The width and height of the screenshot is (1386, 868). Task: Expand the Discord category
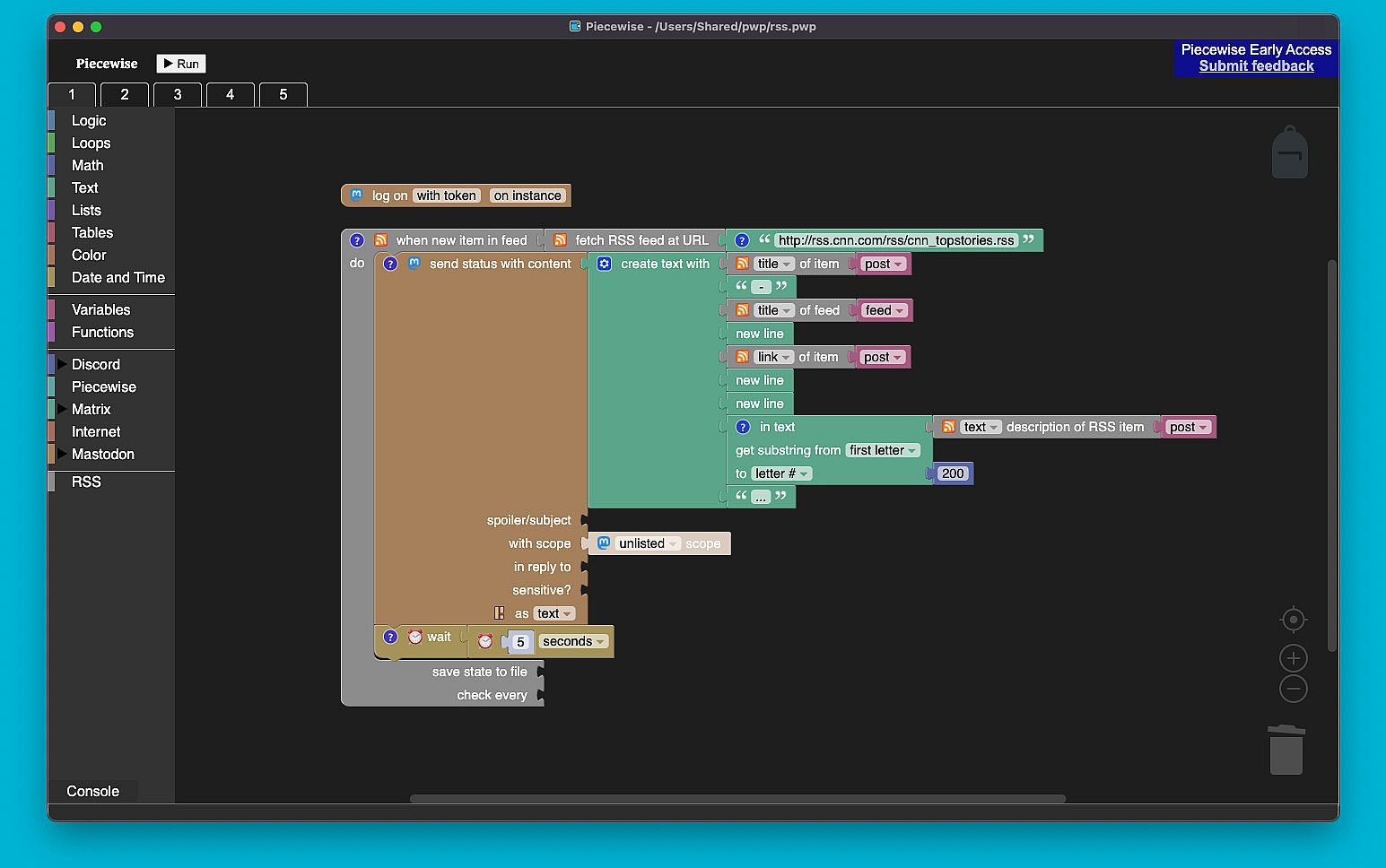(62, 364)
